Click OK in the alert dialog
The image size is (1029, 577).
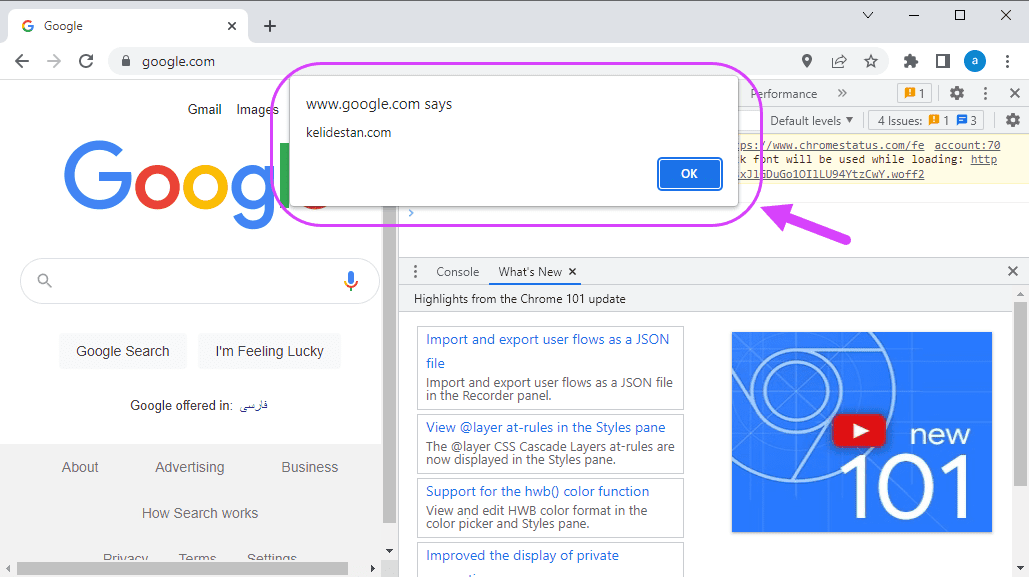pyautogui.click(x=689, y=174)
